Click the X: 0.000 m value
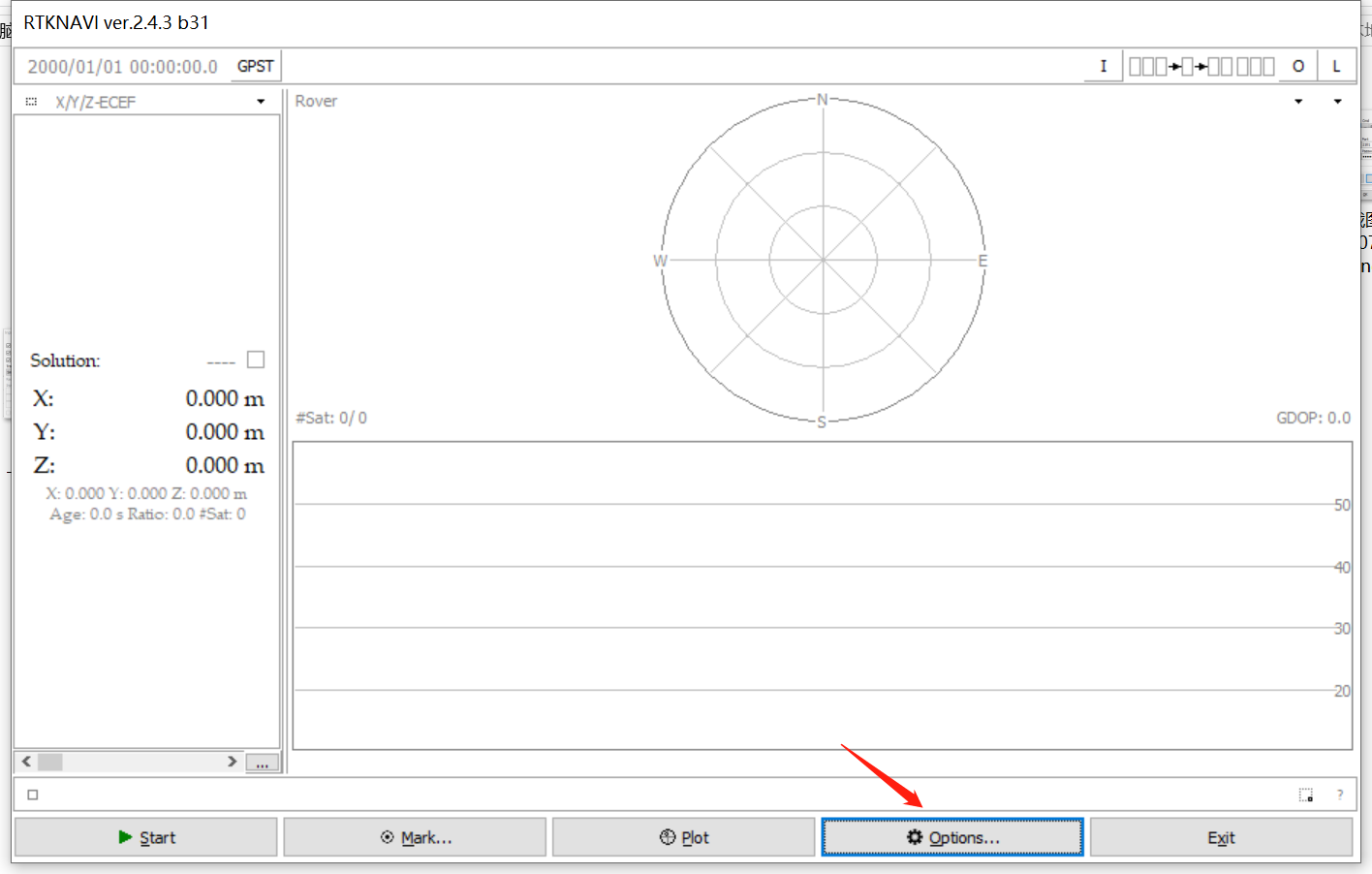Screen dimensions: 1372x874 225,398
